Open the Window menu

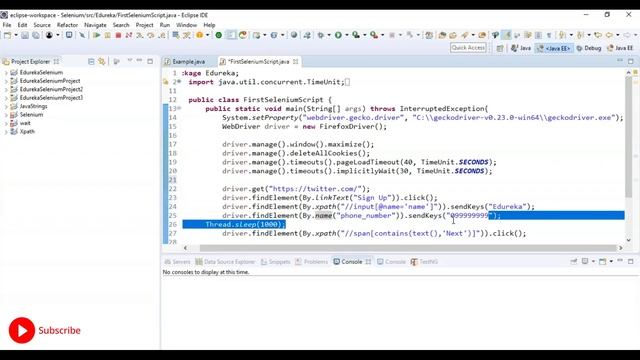tap(187, 25)
